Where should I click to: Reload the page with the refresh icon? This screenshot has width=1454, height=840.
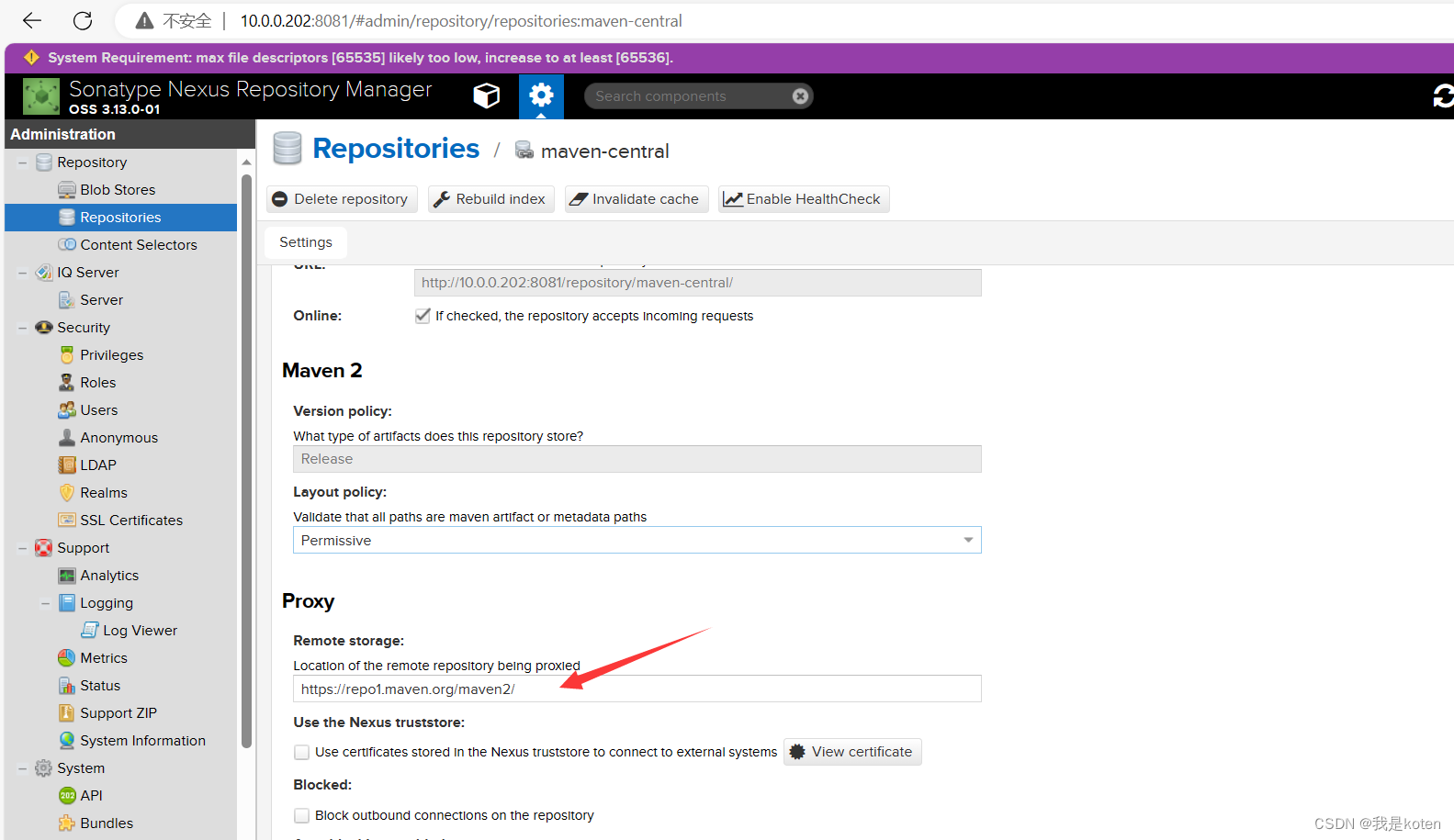[83, 20]
